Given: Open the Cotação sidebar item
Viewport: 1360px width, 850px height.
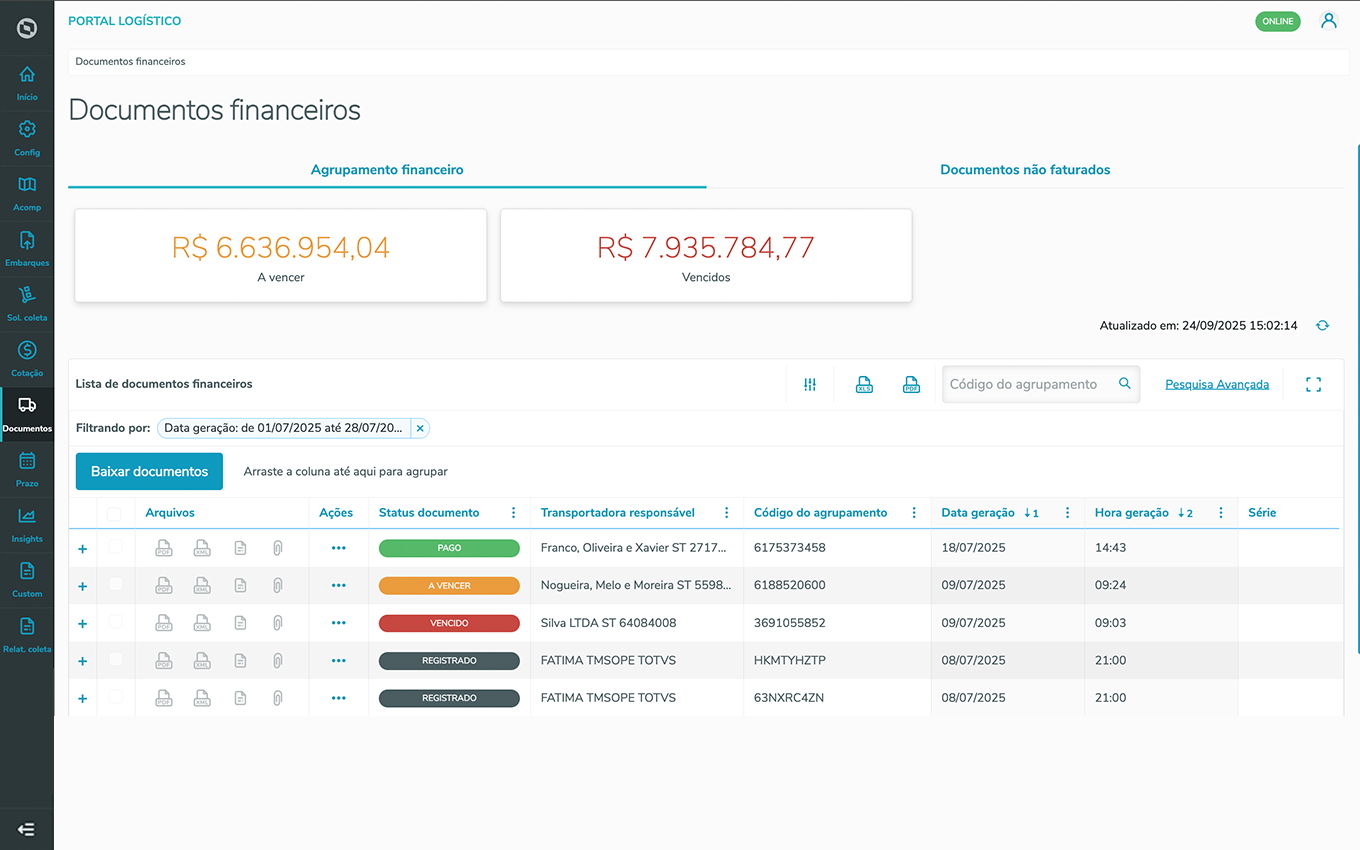Looking at the screenshot, I should click(x=27, y=359).
